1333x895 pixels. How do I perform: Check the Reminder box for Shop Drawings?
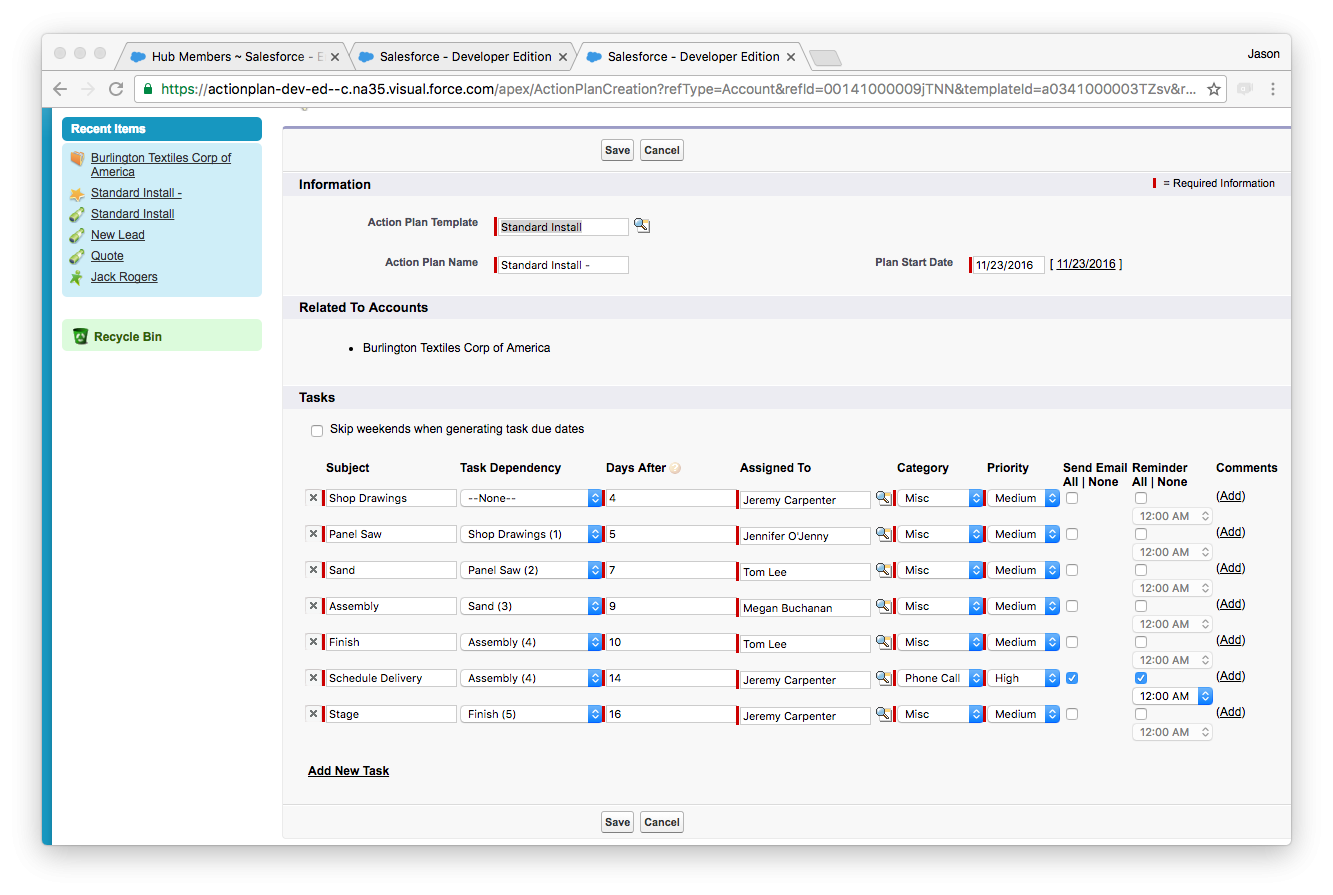click(x=1141, y=498)
